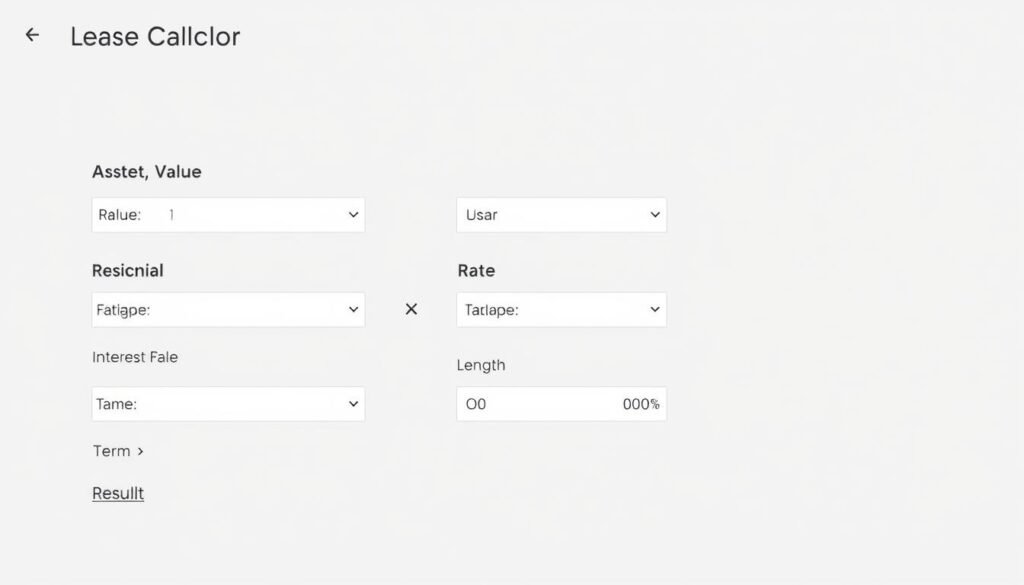The width and height of the screenshot is (1024, 585).
Task: Open the Fatlape dropdown under Residual
Action: click(227, 309)
